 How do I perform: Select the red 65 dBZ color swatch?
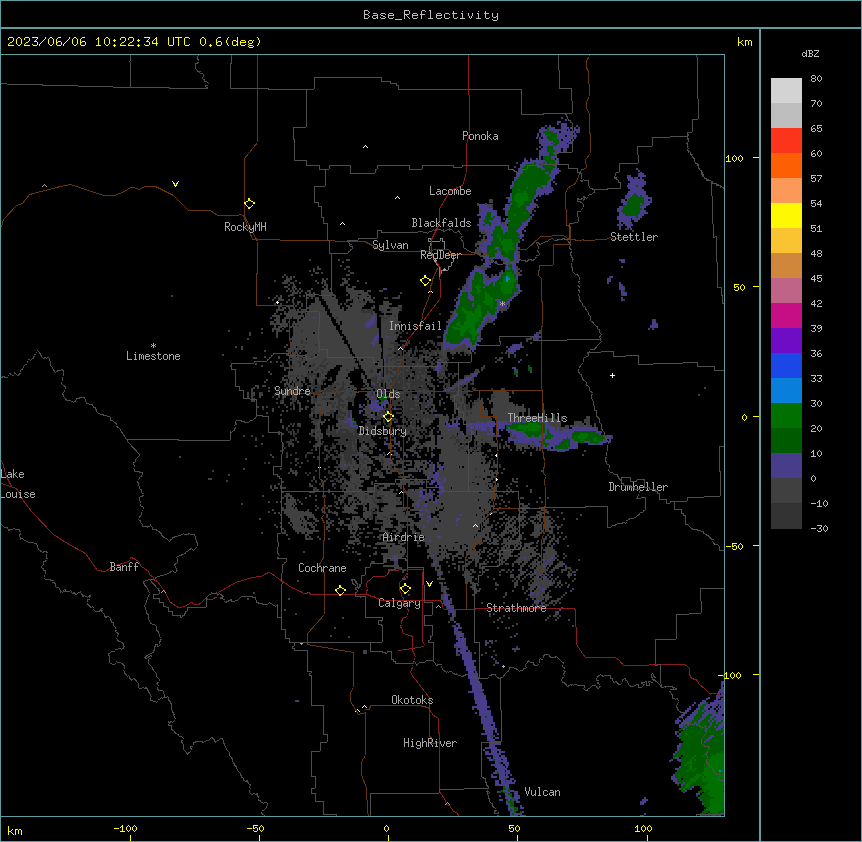(x=786, y=140)
